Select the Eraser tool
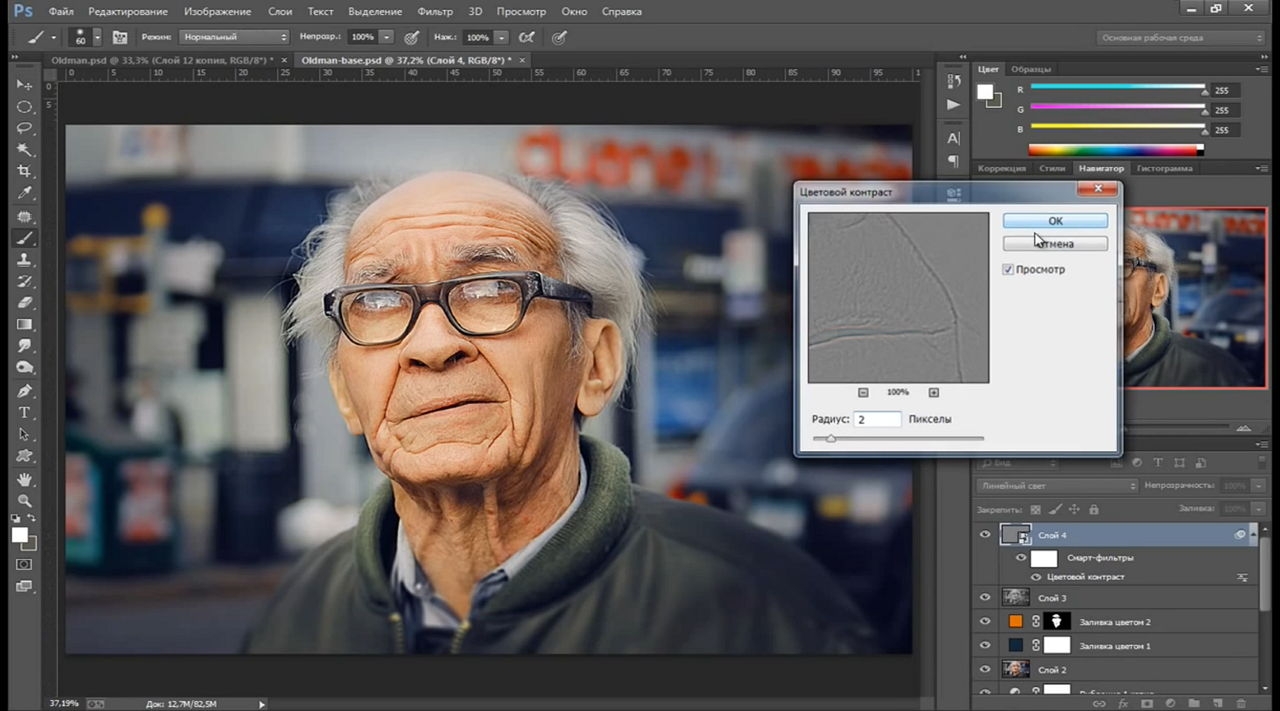The image size is (1280, 711). click(25, 303)
